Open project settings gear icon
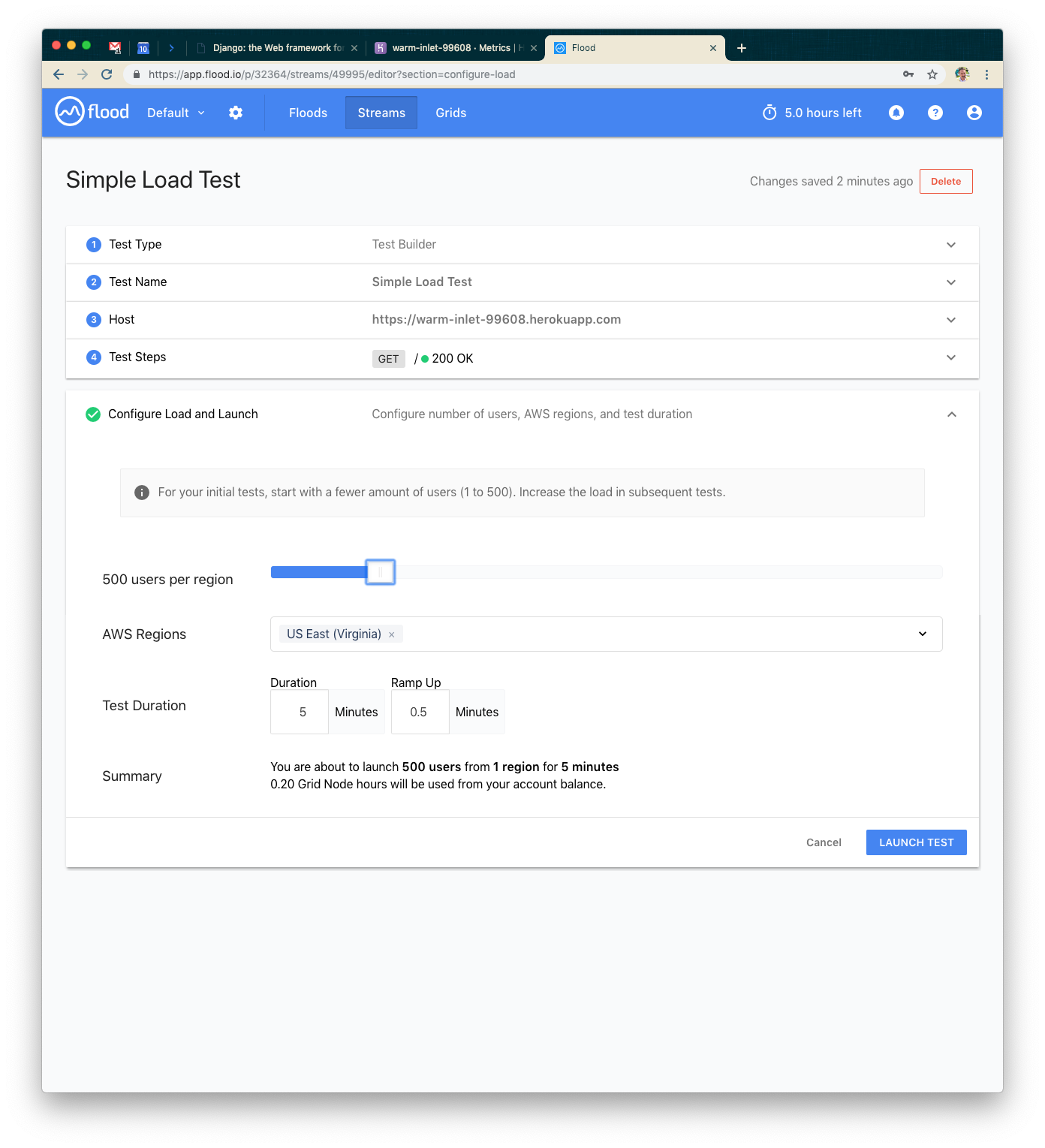 (236, 113)
